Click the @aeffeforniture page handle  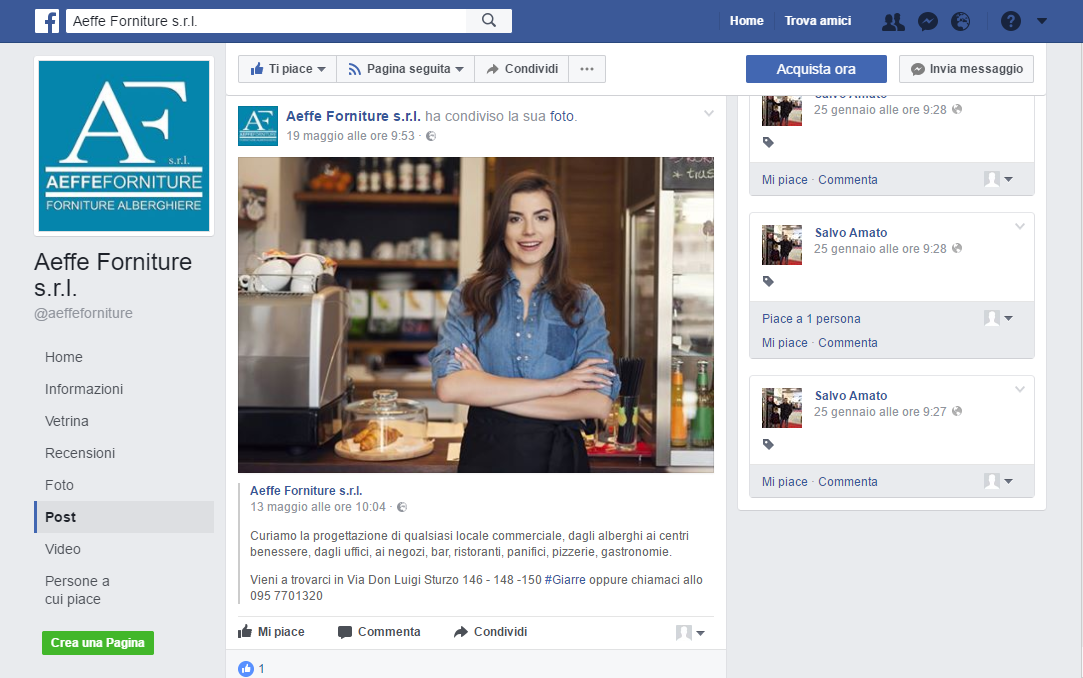[84, 313]
